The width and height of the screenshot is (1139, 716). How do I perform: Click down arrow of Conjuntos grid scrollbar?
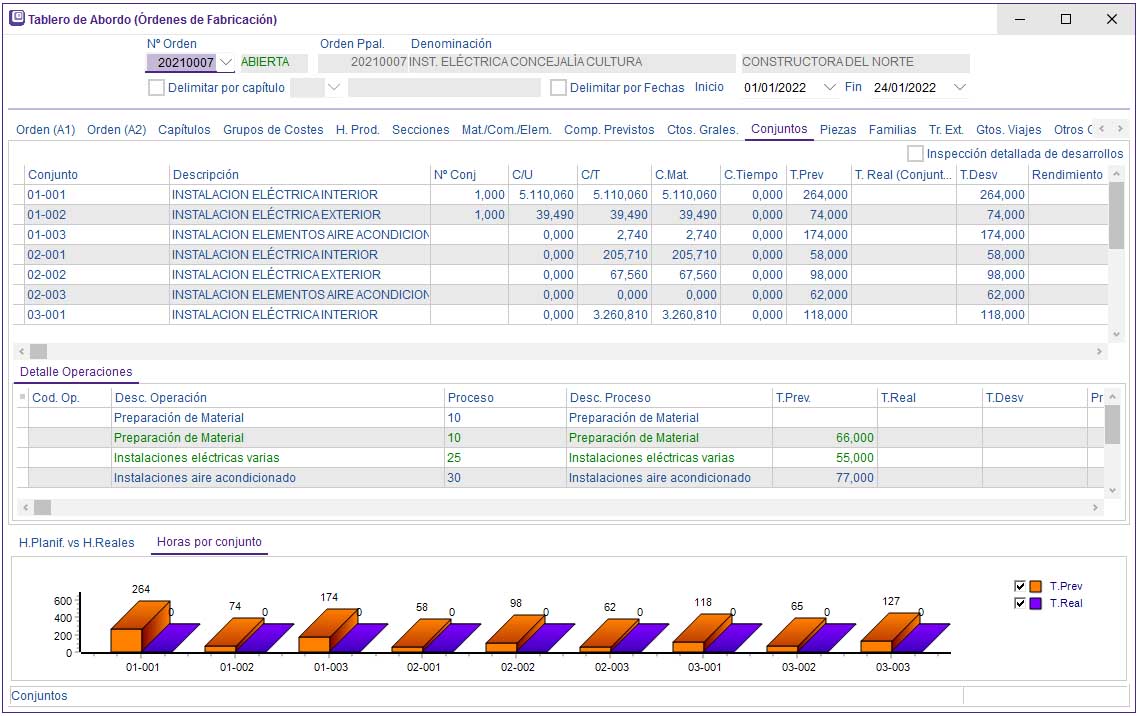click(x=1117, y=335)
